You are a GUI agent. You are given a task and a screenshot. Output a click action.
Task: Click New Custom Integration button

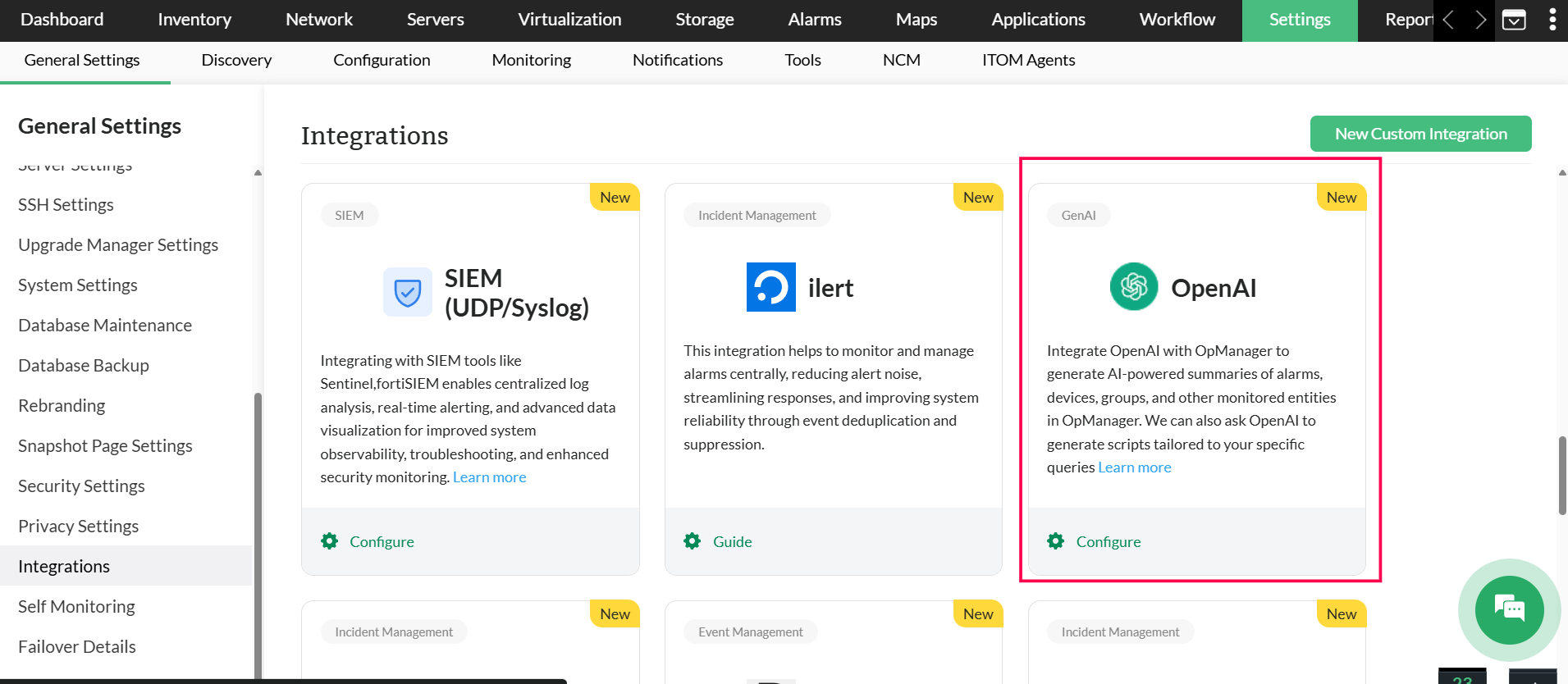1419,134
